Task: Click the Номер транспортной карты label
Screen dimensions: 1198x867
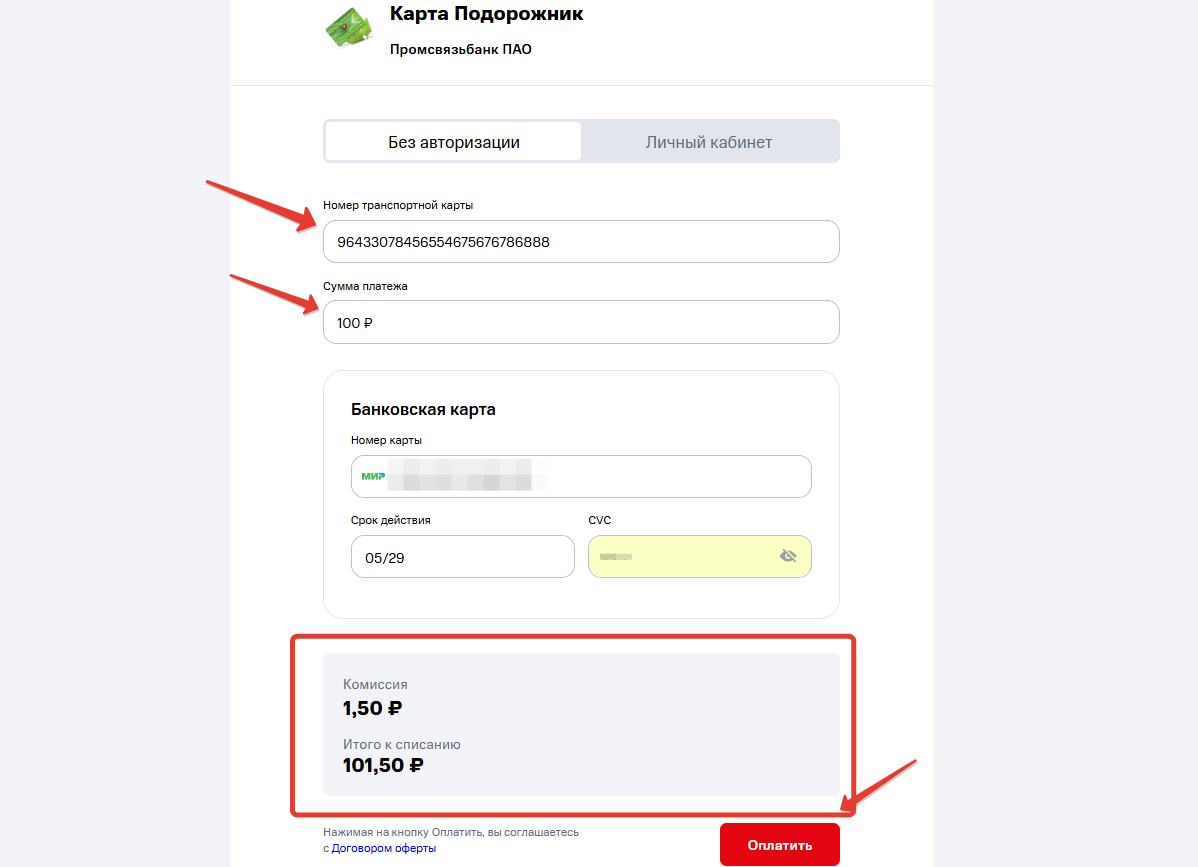Action: pyautogui.click(x=398, y=205)
